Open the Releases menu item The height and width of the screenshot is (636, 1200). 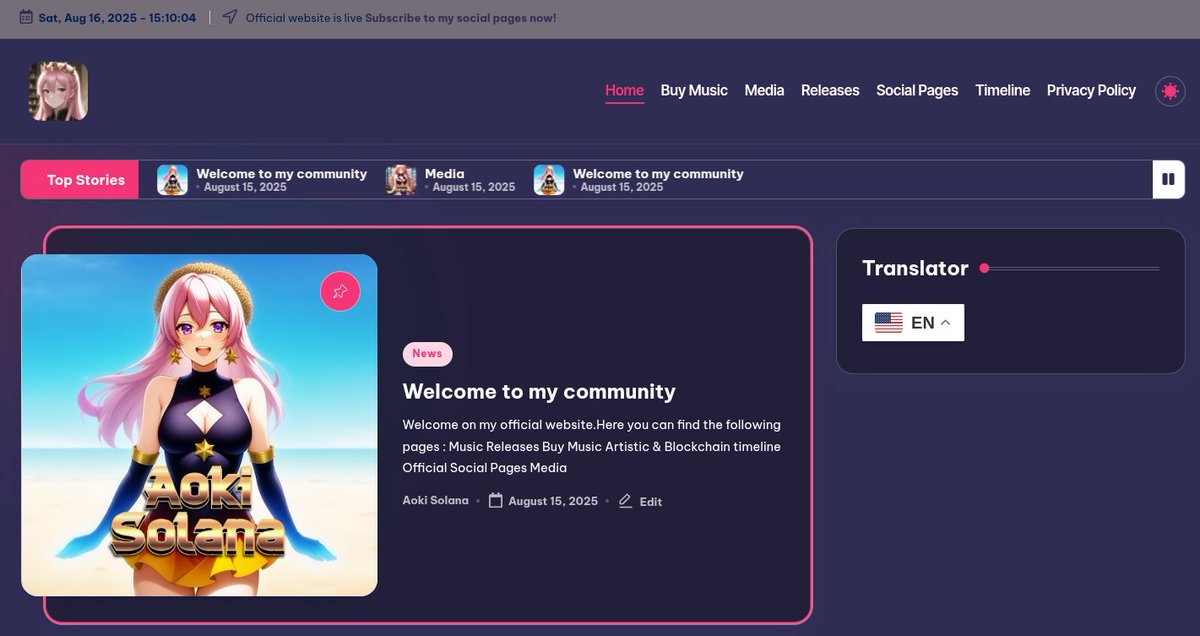tap(830, 90)
